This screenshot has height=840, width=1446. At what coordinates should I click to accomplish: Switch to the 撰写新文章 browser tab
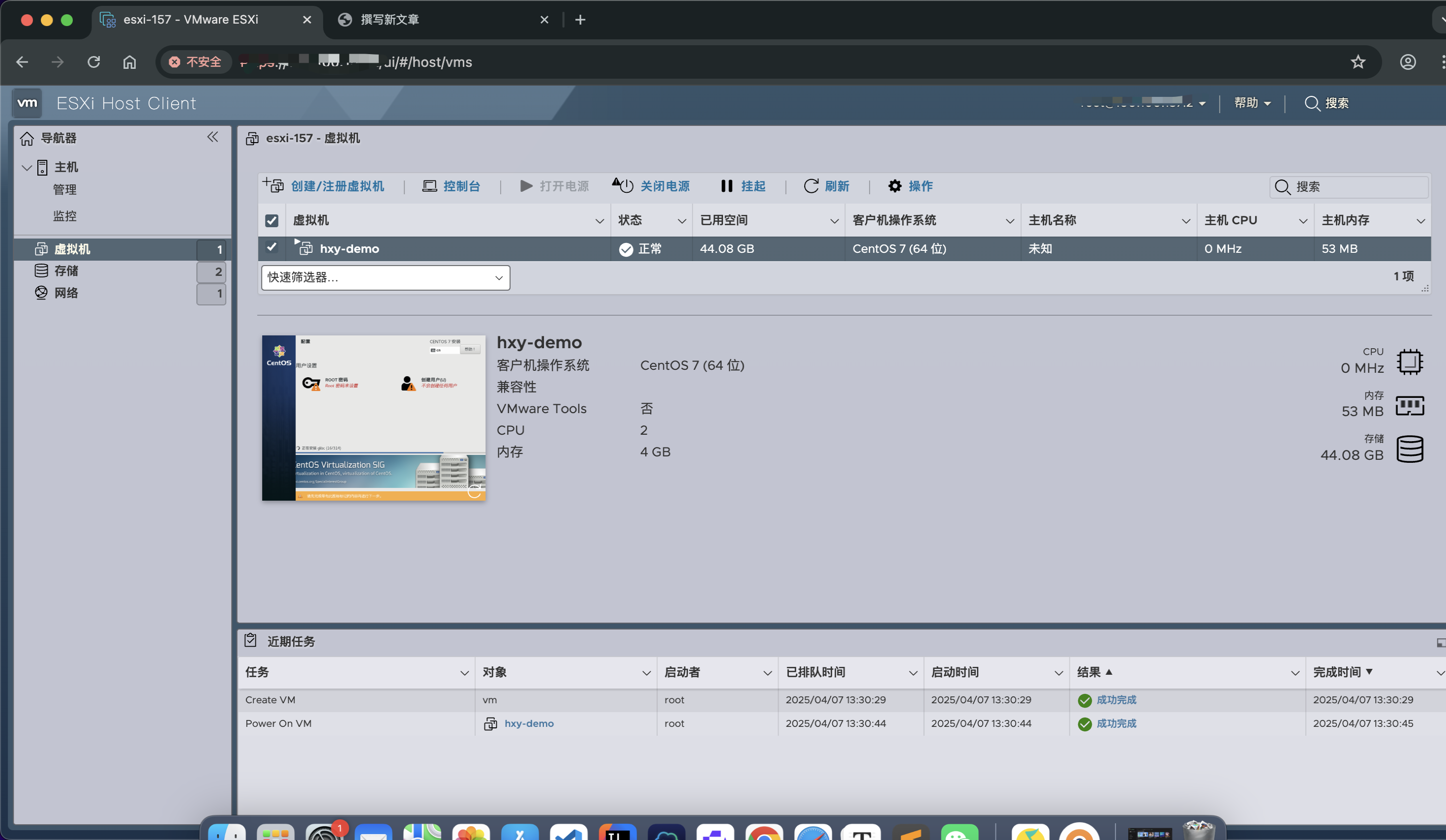point(442,20)
